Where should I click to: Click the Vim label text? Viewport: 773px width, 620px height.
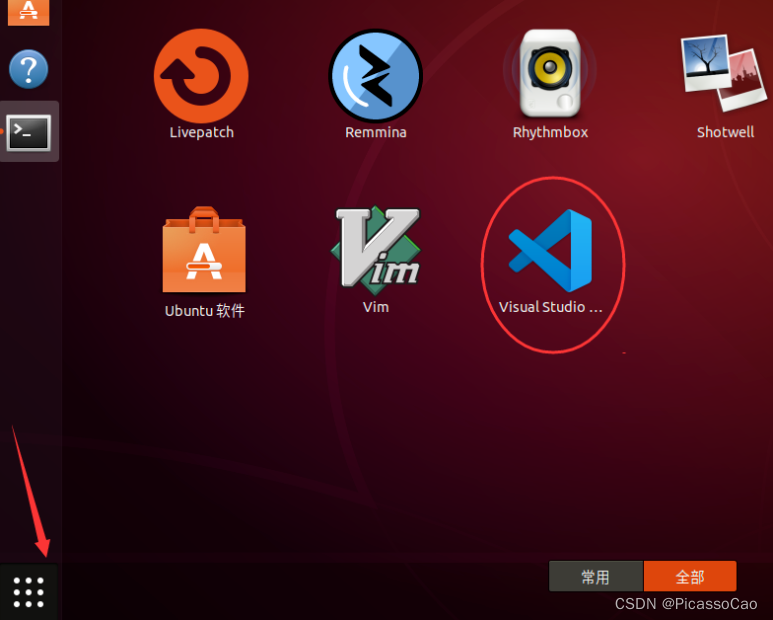pos(376,307)
